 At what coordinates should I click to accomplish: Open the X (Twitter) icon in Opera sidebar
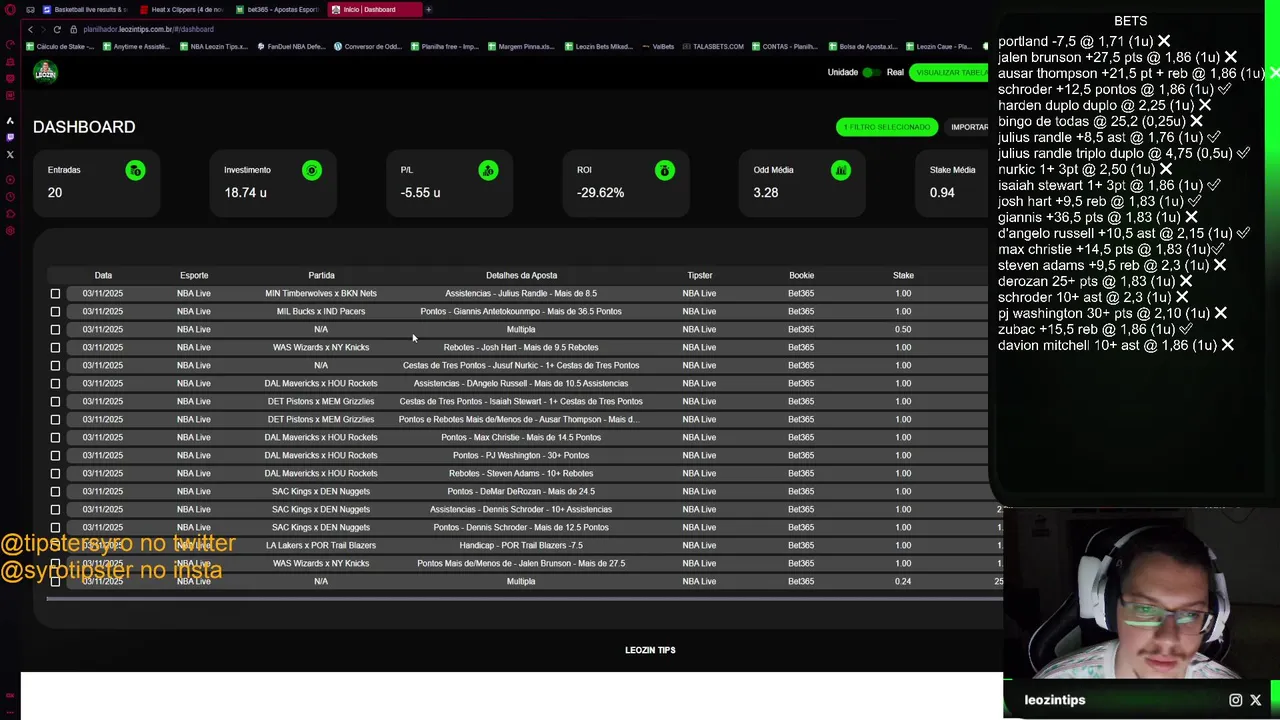10,154
